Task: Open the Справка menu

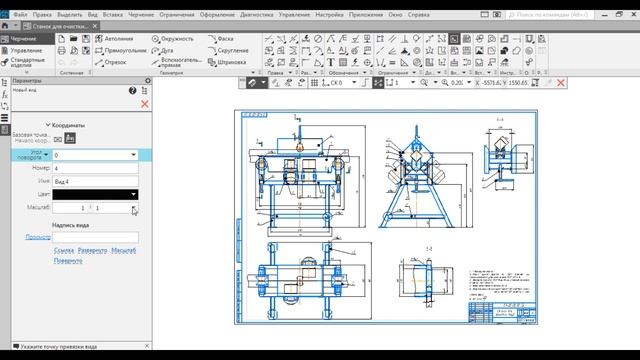Action: click(418, 15)
